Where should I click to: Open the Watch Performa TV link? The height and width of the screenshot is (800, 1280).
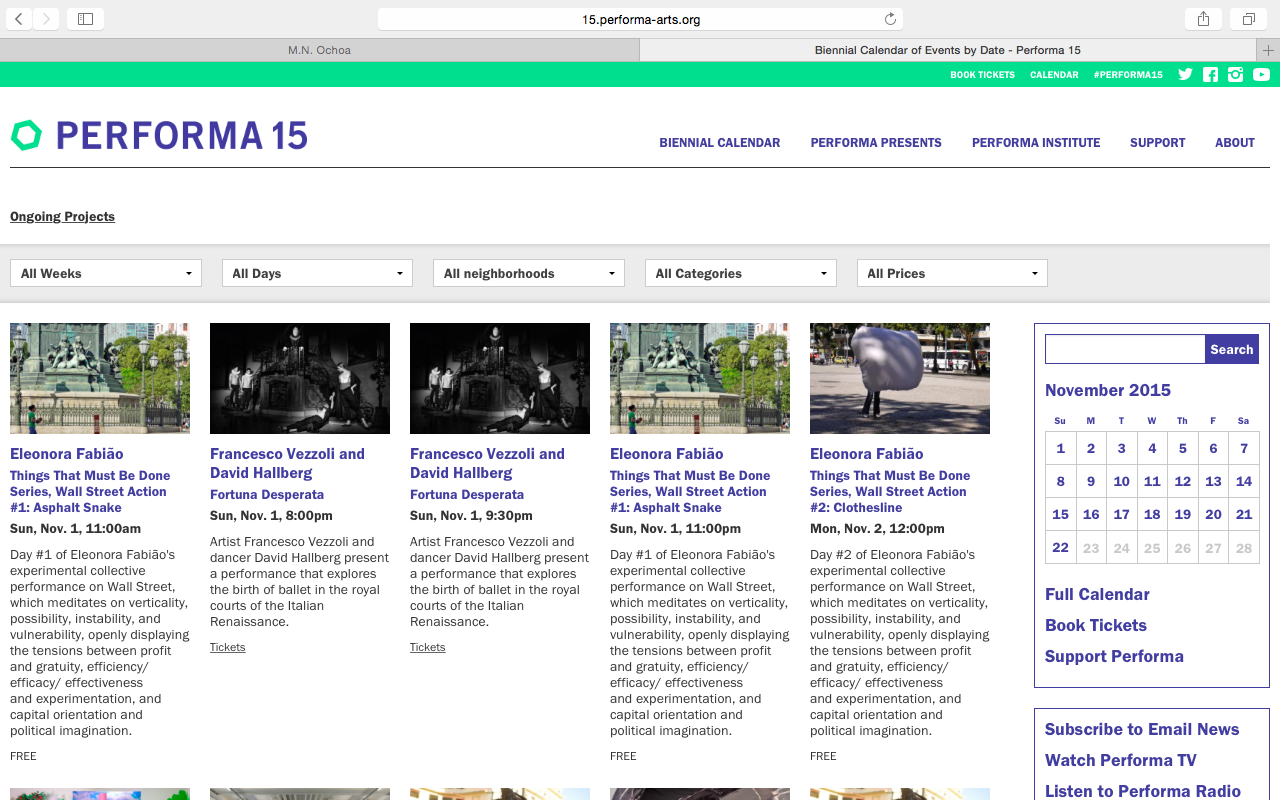(x=1121, y=760)
